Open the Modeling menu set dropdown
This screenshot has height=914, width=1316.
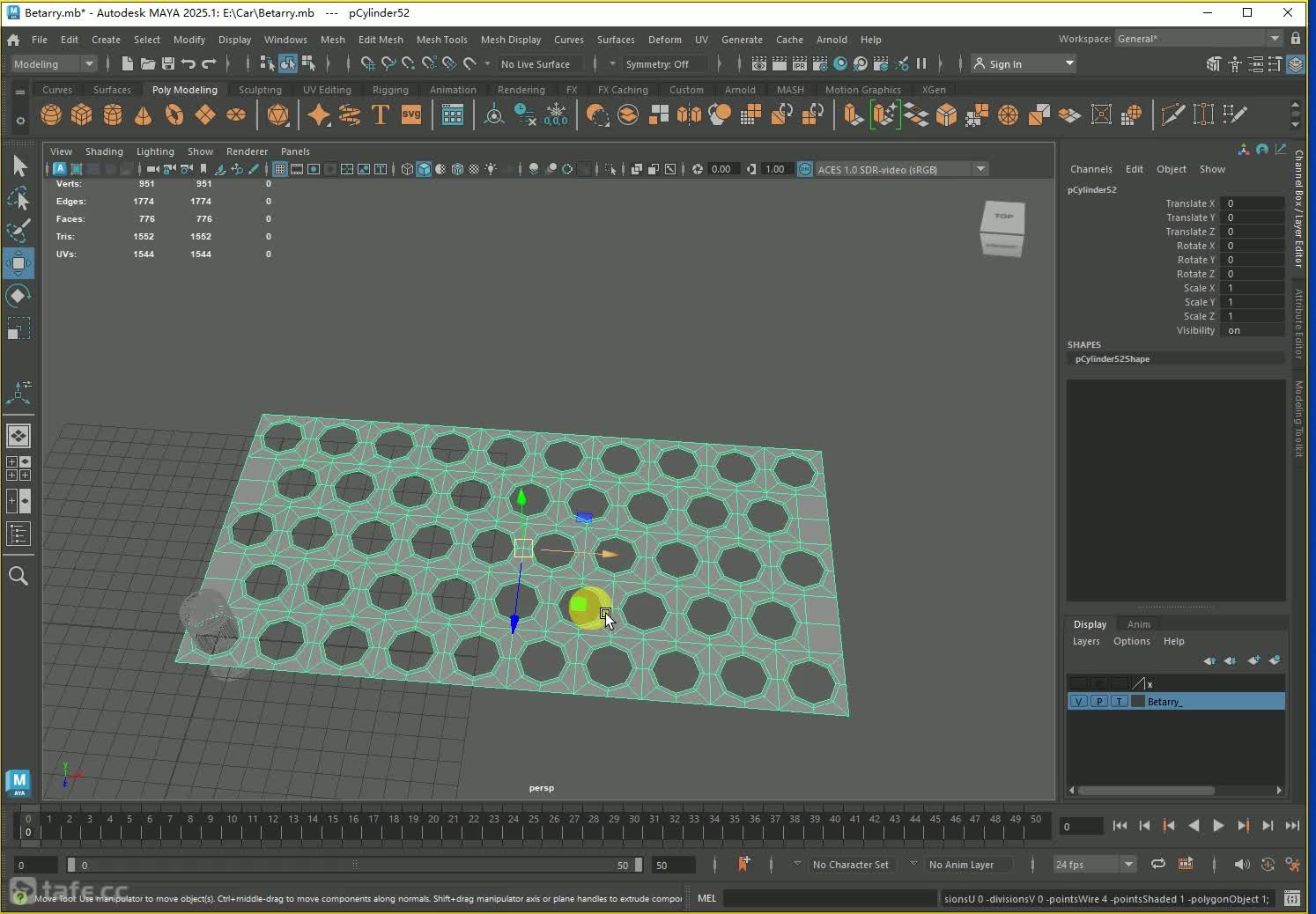(x=53, y=63)
